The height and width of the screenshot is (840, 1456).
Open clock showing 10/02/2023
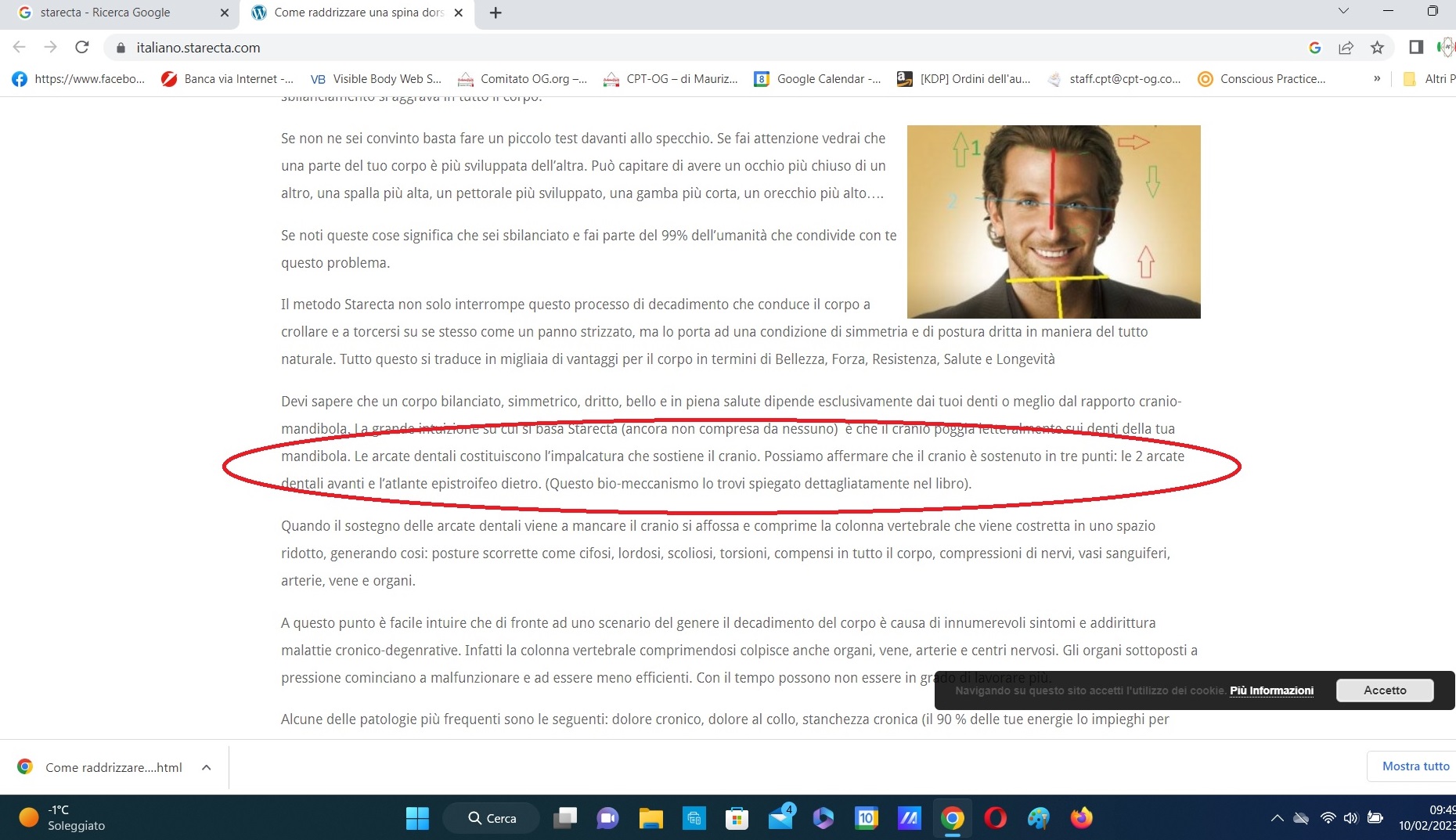pyautogui.click(x=1427, y=818)
